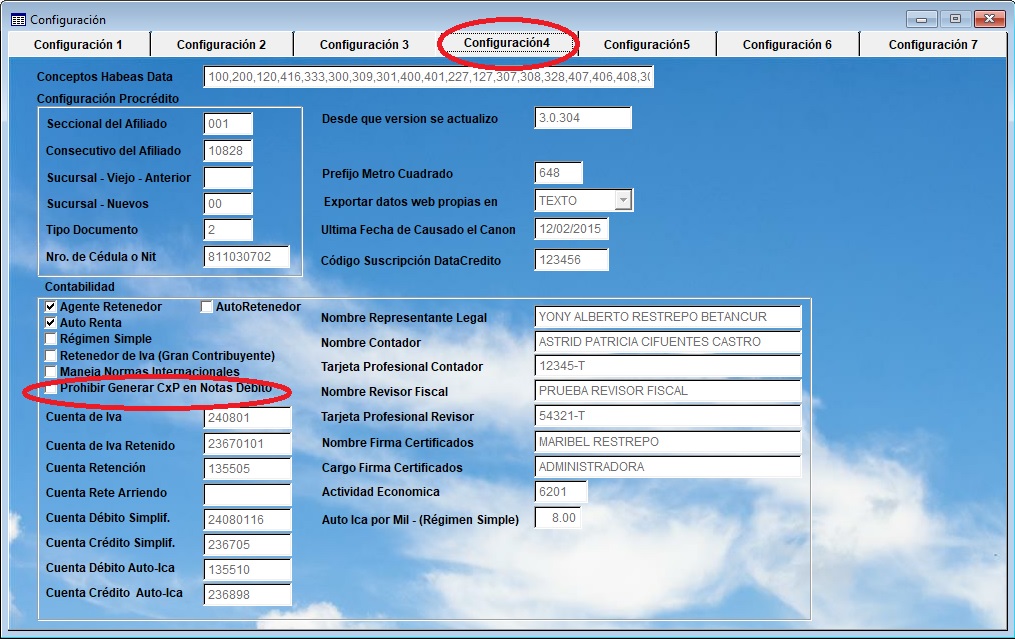
Task: Click the Configuración window title icon
Action: click(x=18, y=19)
